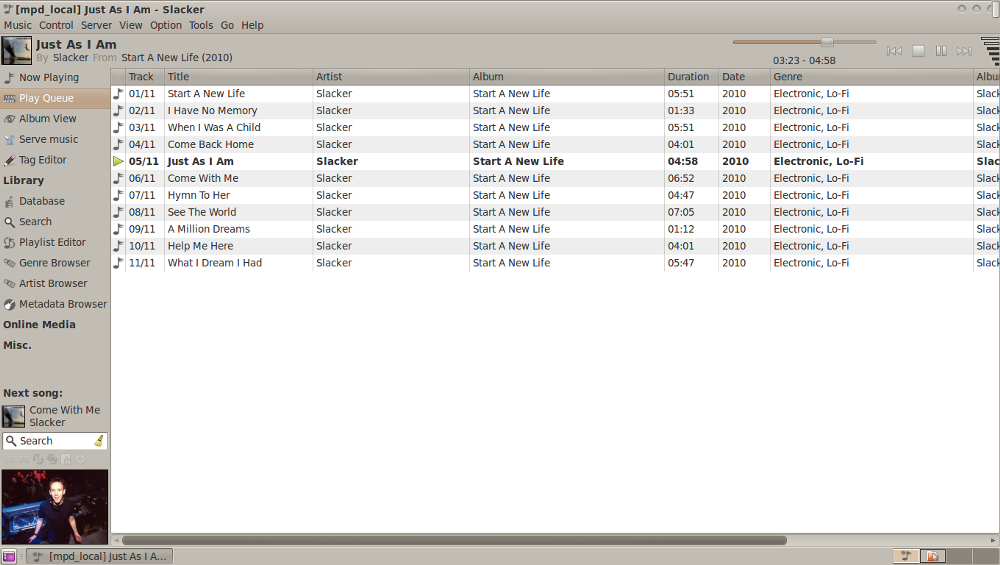Pause playback with the pause button

point(941,51)
